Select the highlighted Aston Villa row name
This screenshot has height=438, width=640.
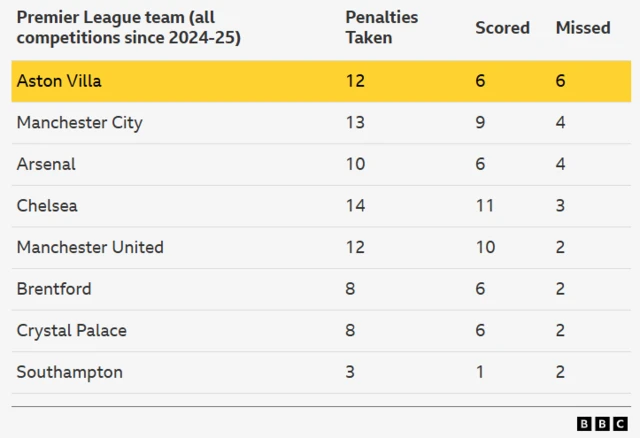click(x=59, y=81)
